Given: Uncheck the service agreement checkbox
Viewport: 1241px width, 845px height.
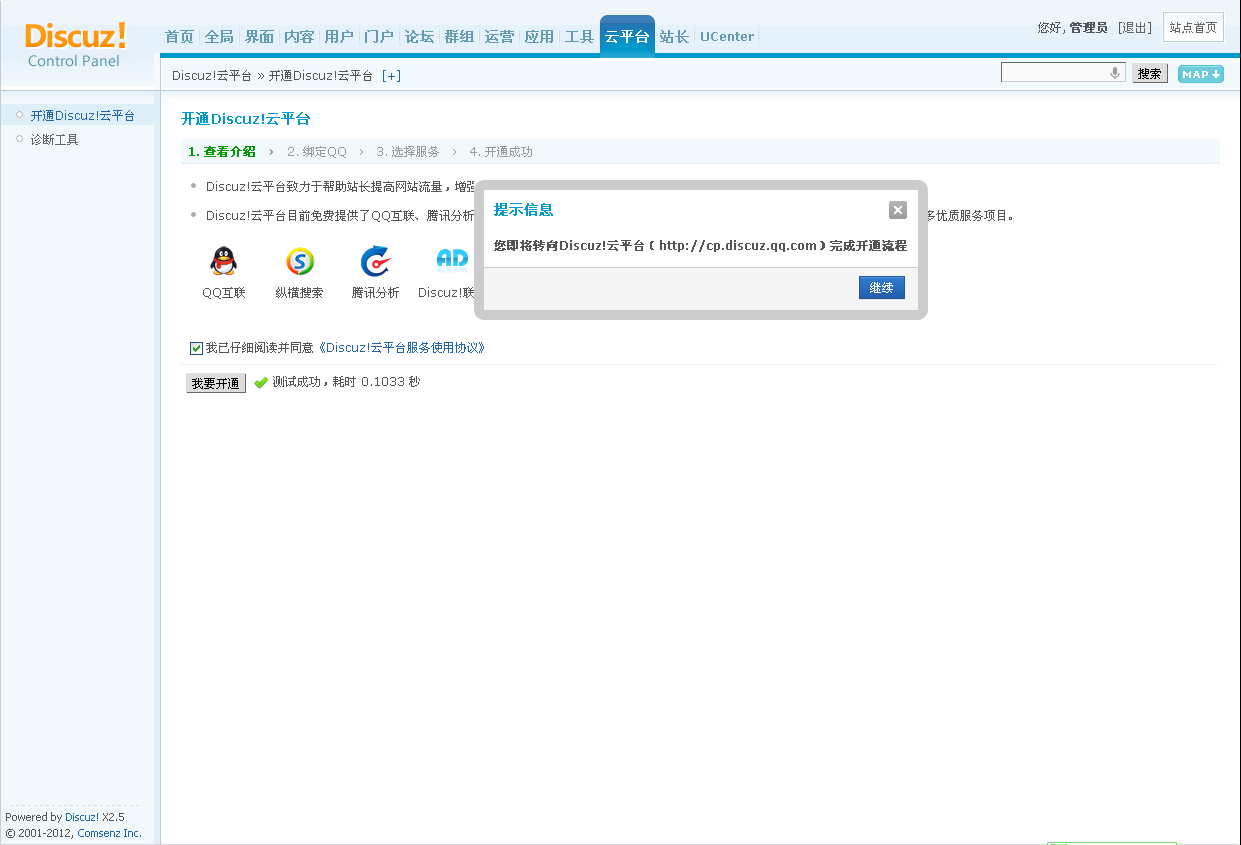Looking at the screenshot, I should pos(196,348).
